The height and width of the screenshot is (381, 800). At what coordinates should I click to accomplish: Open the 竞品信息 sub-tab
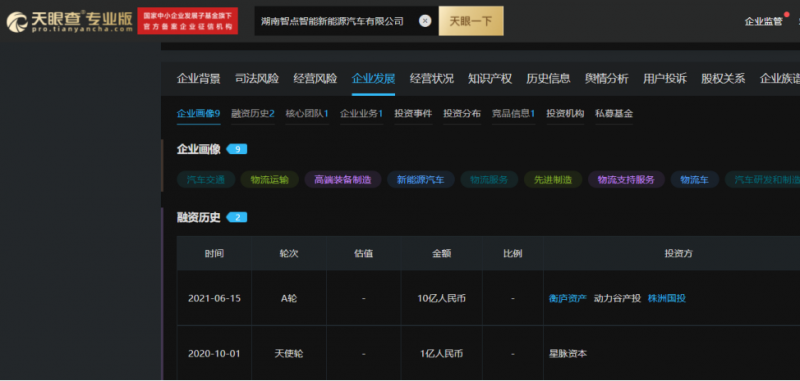513,113
